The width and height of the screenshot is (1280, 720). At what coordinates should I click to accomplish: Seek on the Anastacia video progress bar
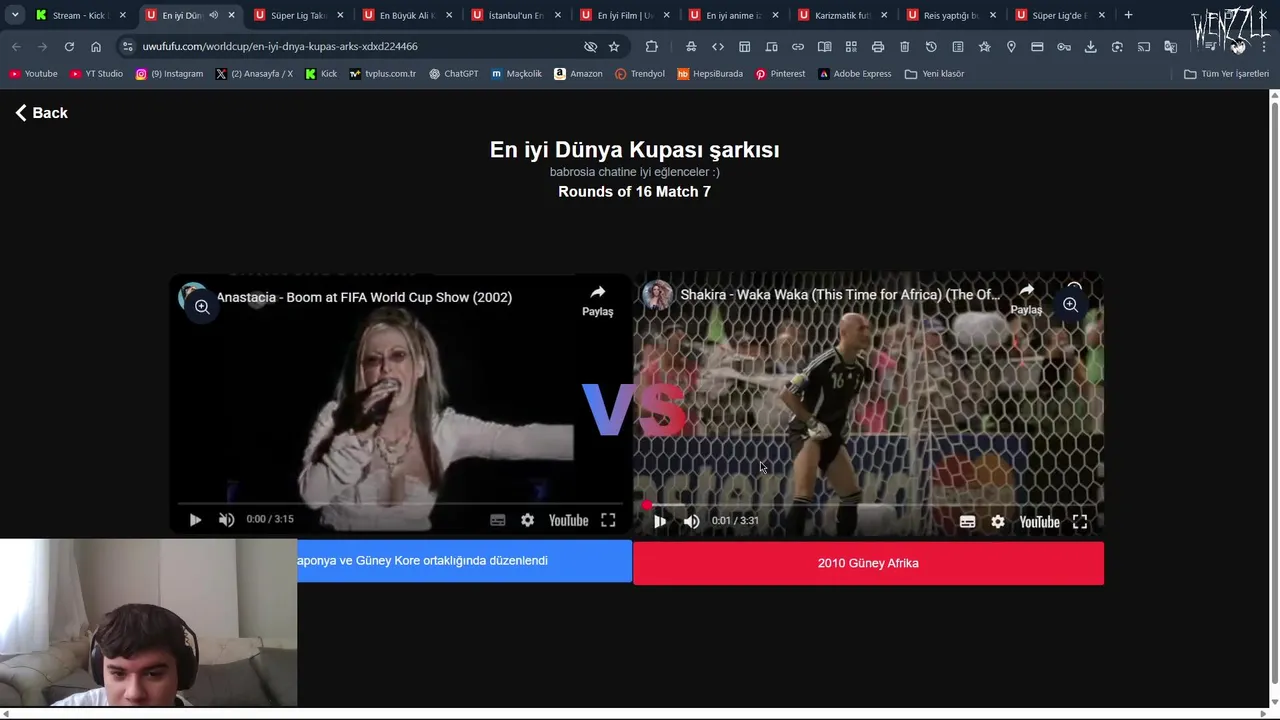coord(400,504)
